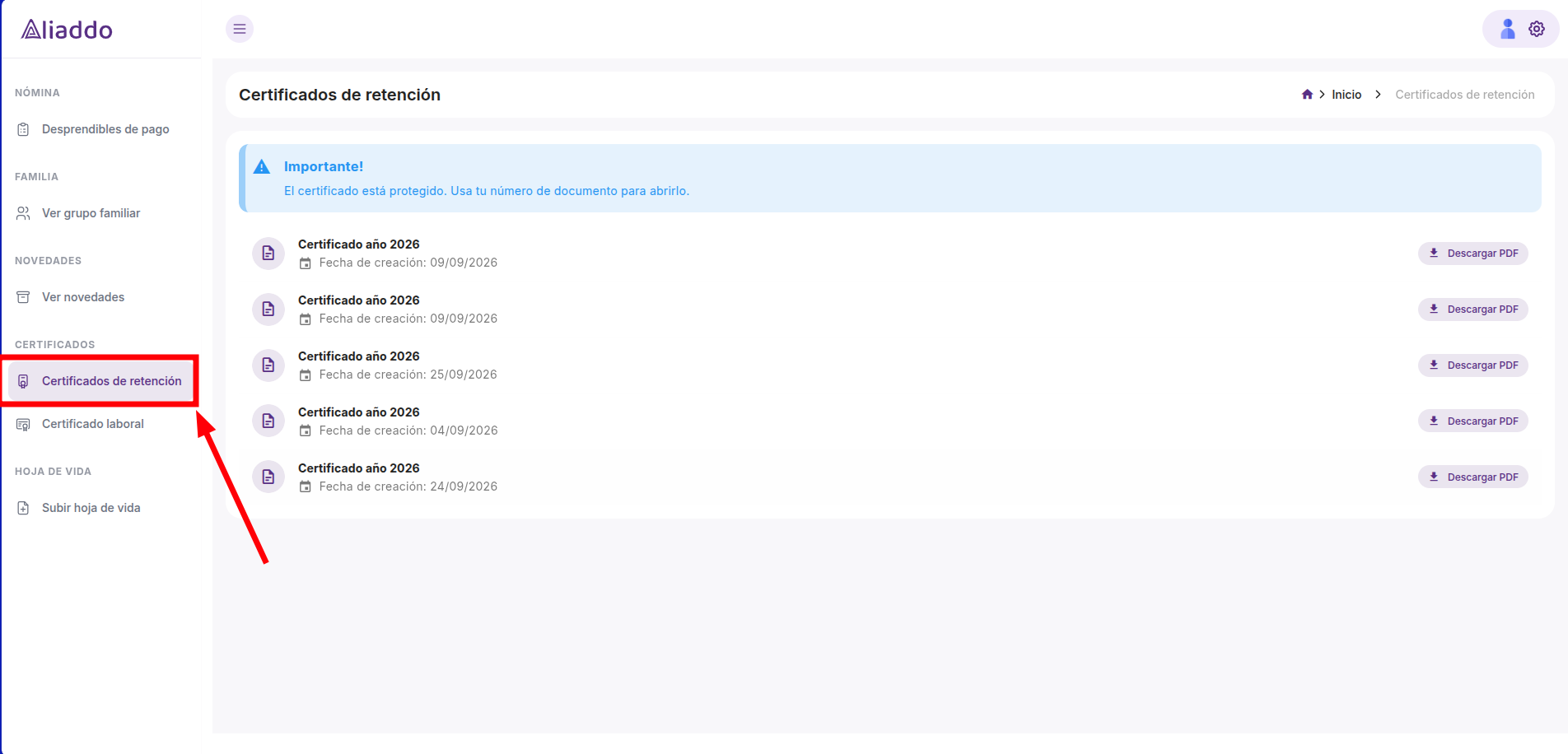Image resolution: width=1568 pixels, height=754 pixels.
Task: Click document icon of certificate dated 25/09/2026
Action: coord(268,365)
